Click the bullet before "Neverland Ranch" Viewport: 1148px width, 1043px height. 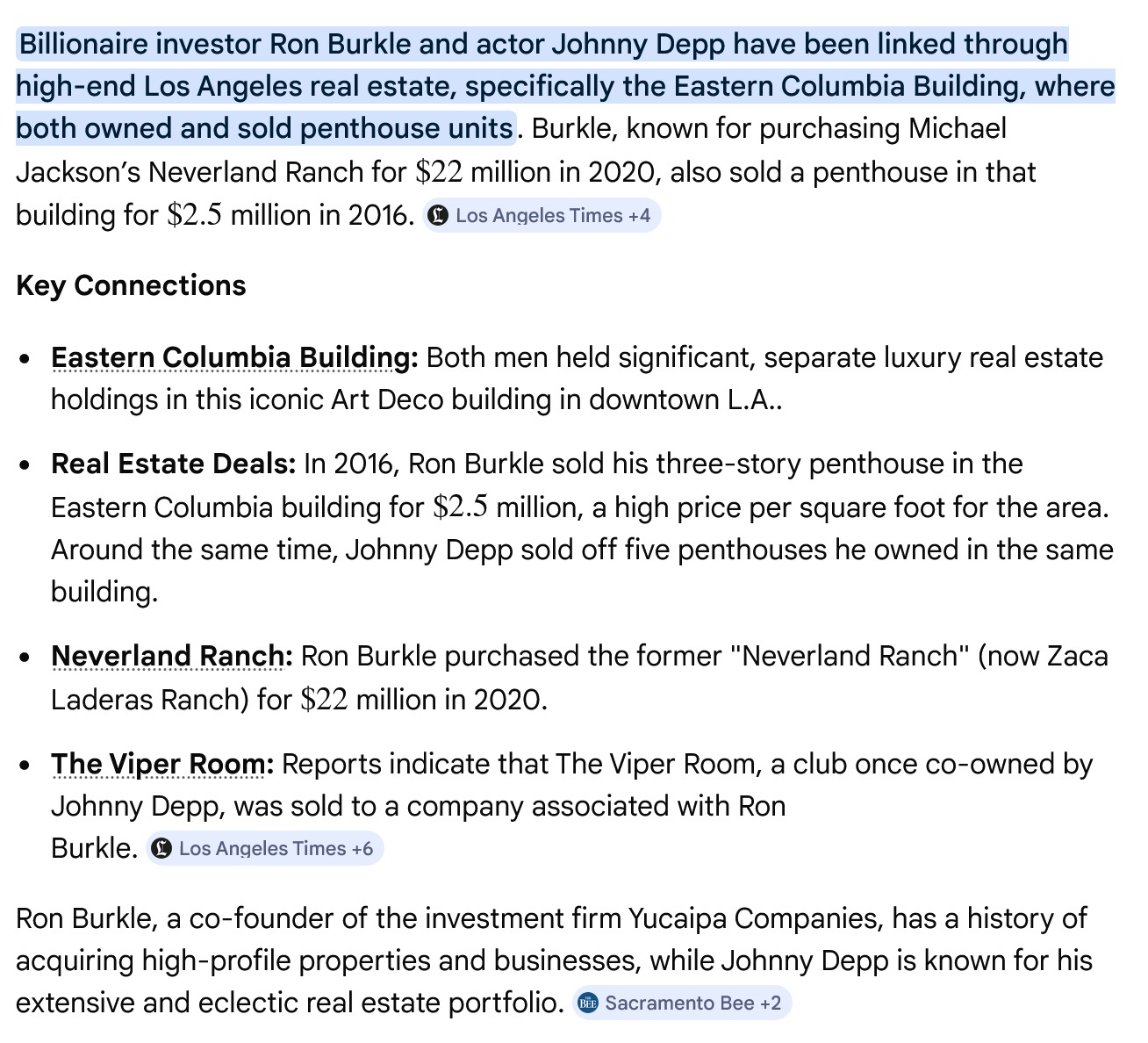click(x=26, y=658)
